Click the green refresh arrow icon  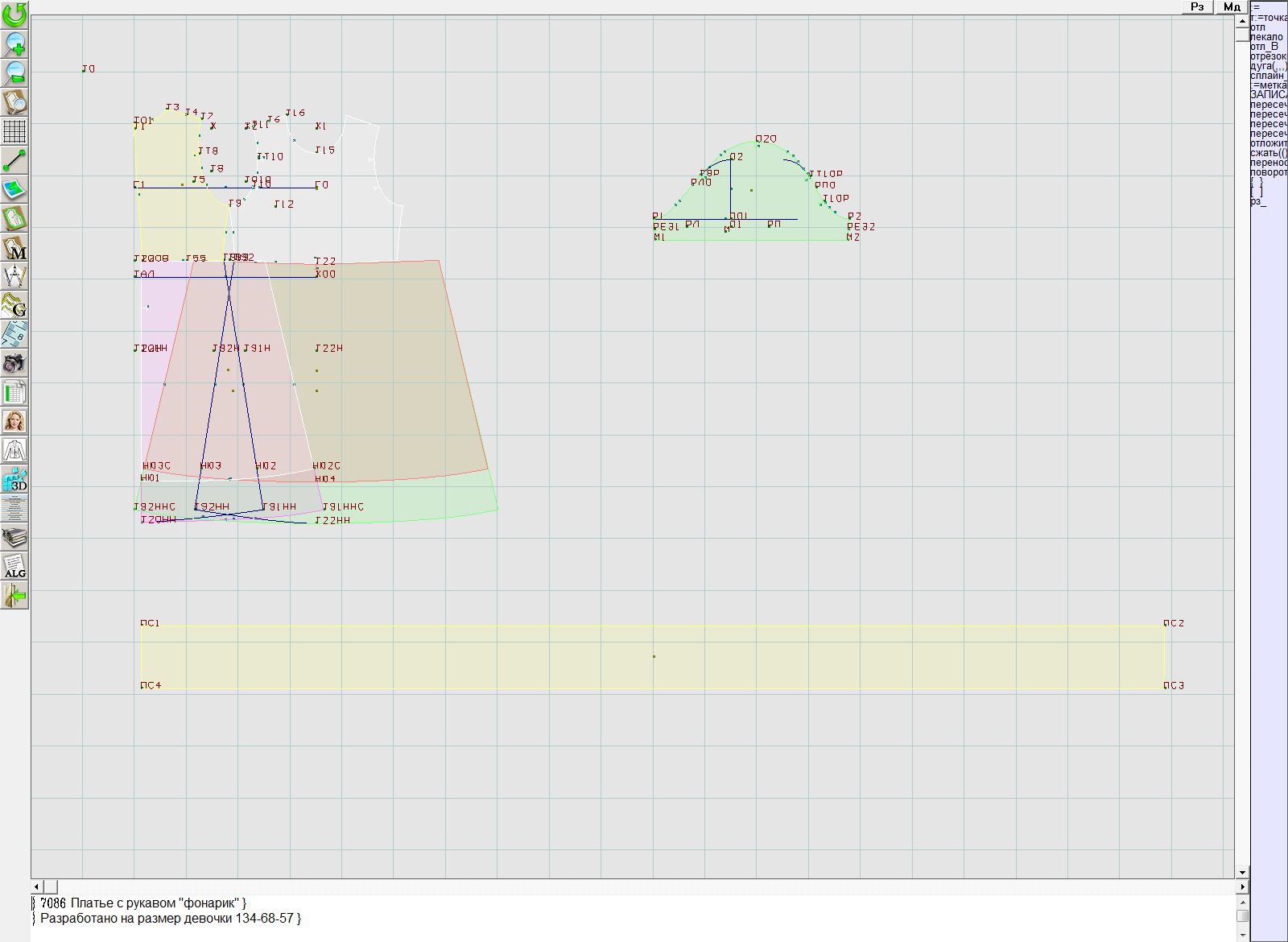(x=14, y=14)
